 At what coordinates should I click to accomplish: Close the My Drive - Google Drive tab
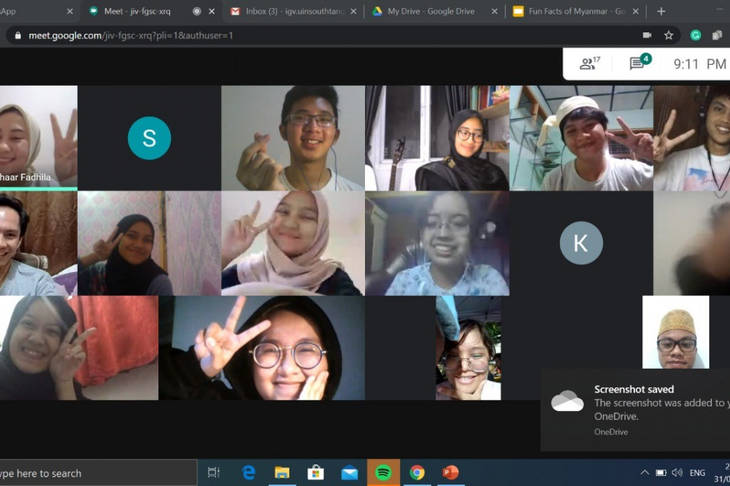click(x=494, y=11)
